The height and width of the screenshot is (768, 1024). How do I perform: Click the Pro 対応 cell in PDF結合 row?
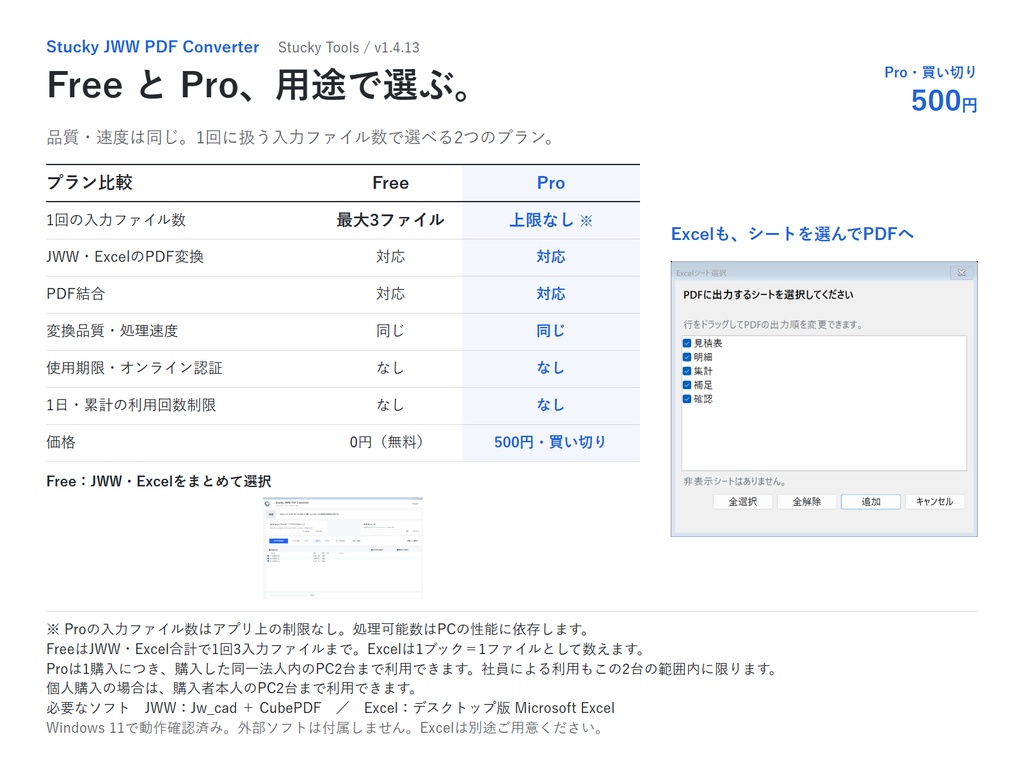pos(551,294)
